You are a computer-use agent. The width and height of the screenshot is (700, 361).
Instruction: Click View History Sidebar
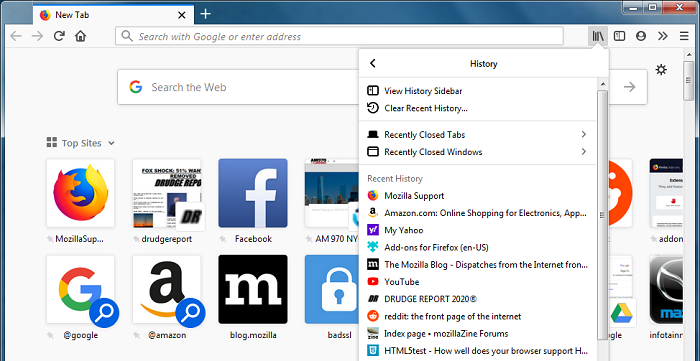477,91
